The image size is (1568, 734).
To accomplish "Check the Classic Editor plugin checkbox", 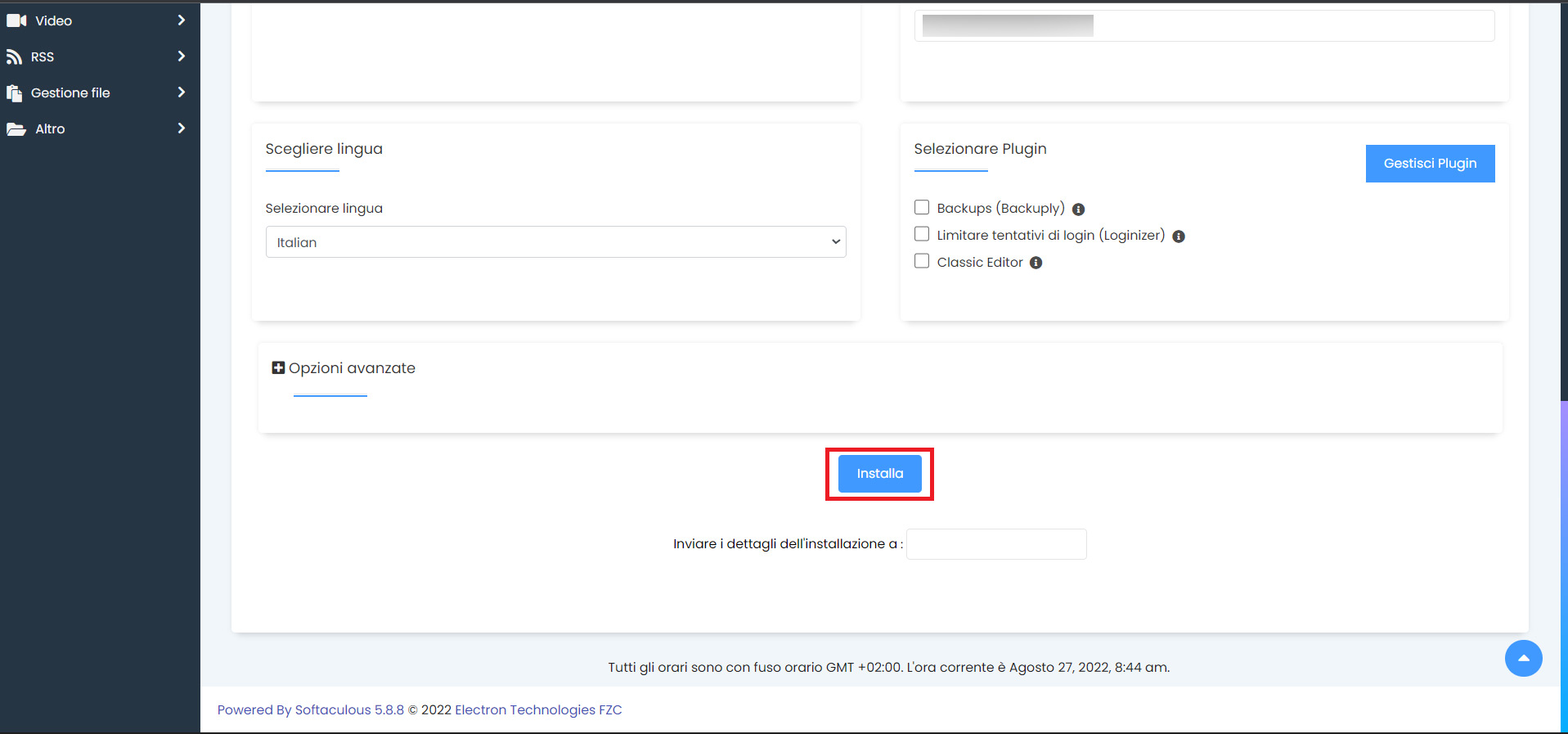I will [x=922, y=261].
